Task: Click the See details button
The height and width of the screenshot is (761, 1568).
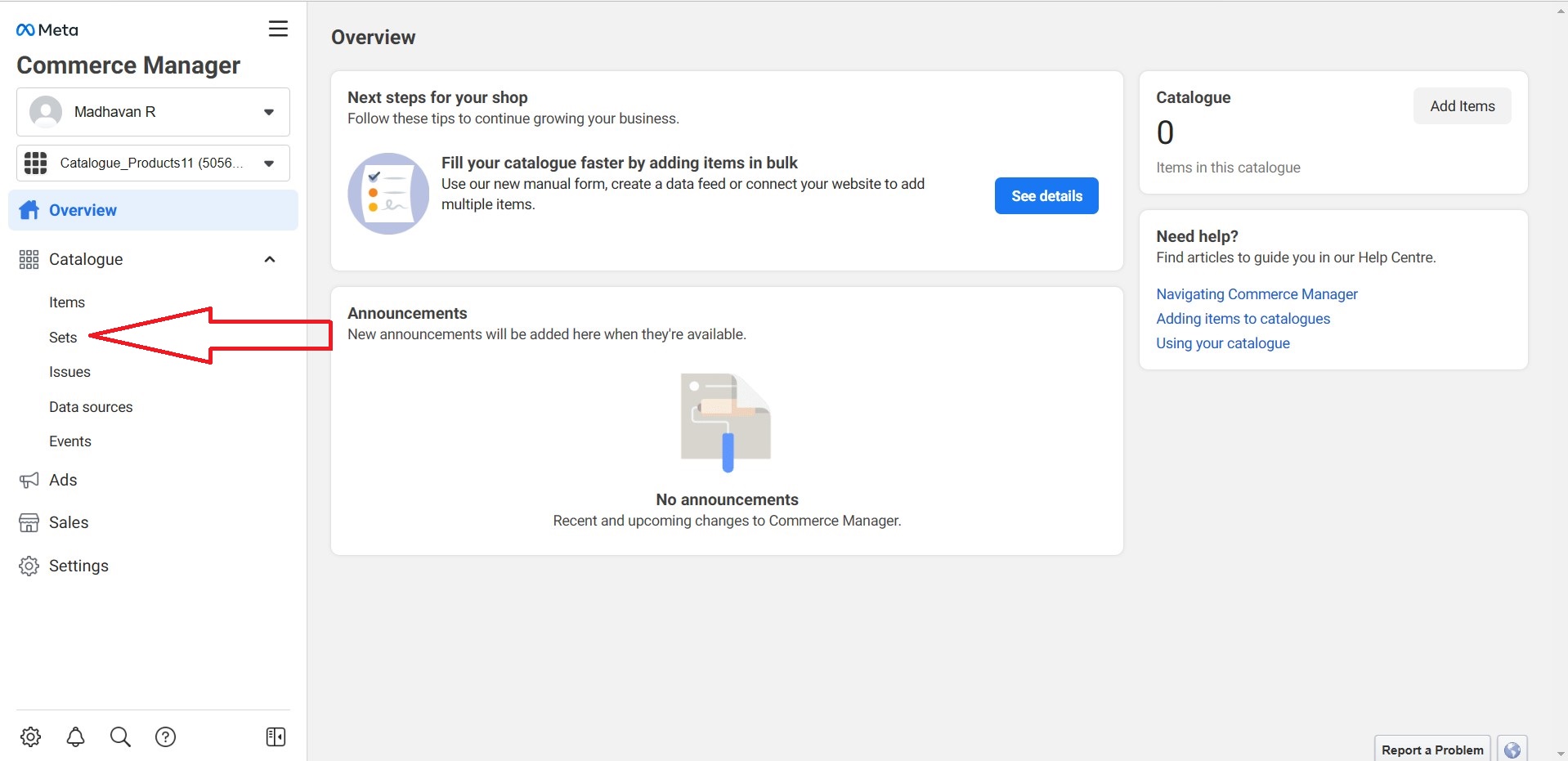Action: (1046, 196)
